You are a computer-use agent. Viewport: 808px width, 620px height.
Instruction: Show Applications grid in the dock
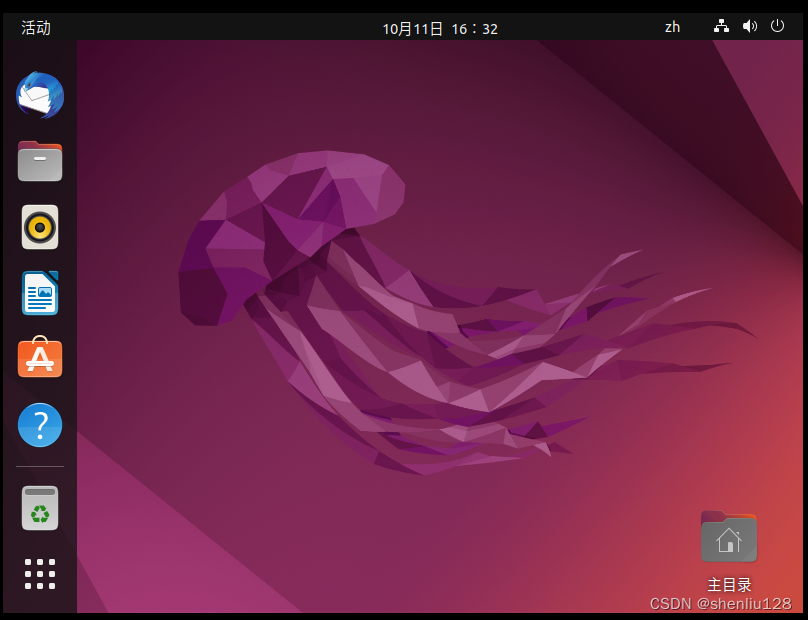click(40, 574)
